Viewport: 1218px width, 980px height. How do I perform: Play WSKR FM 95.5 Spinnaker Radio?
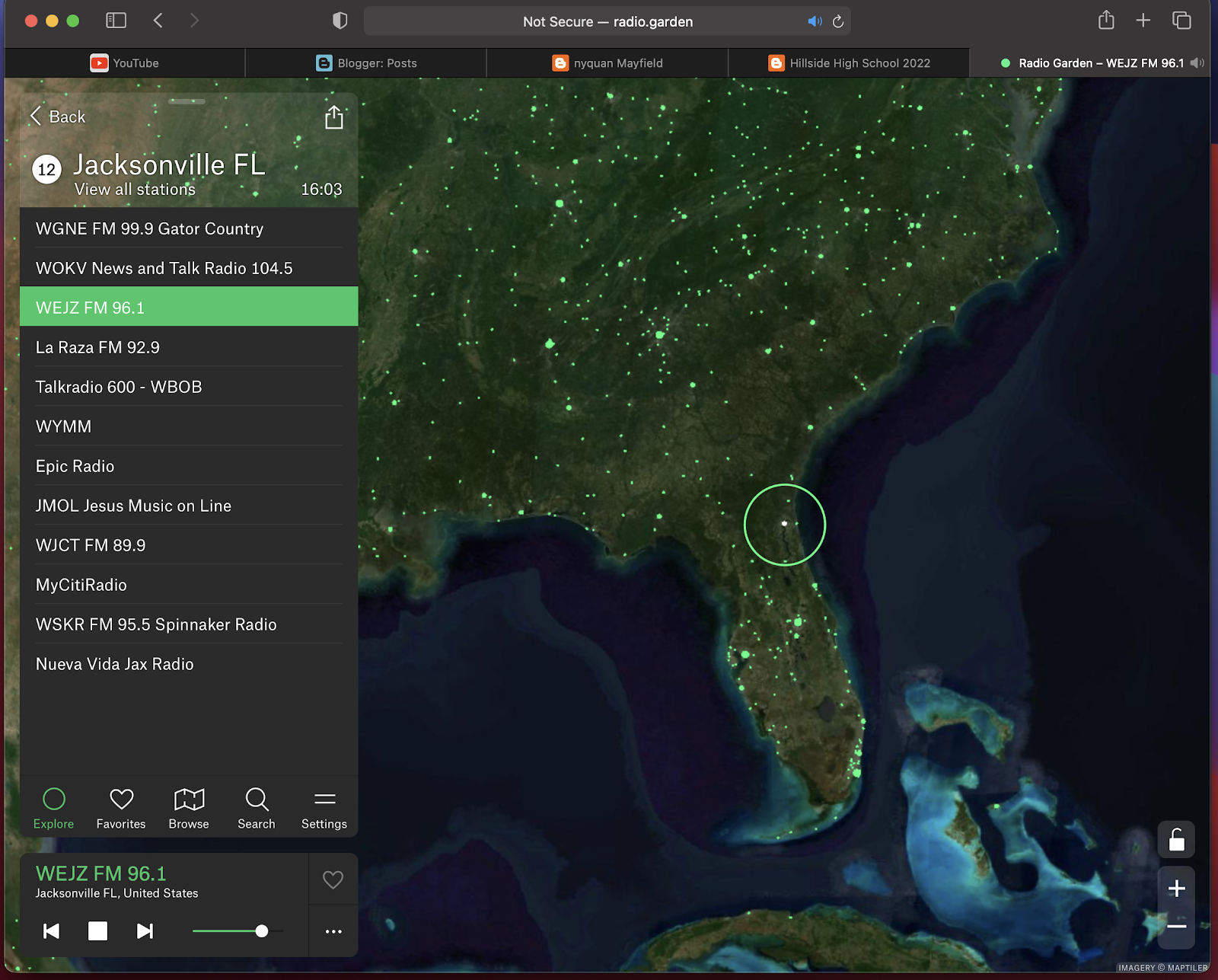click(189, 624)
